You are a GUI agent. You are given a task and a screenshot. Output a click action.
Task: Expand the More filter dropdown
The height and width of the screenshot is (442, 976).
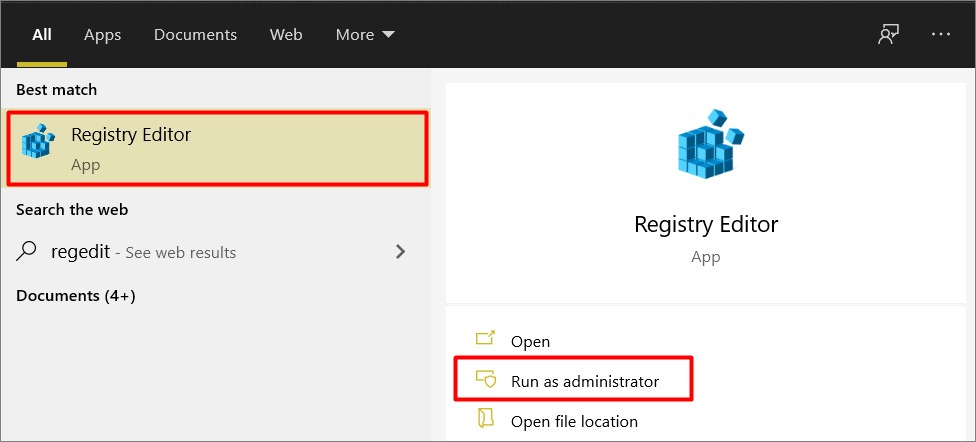[x=365, y=35]
